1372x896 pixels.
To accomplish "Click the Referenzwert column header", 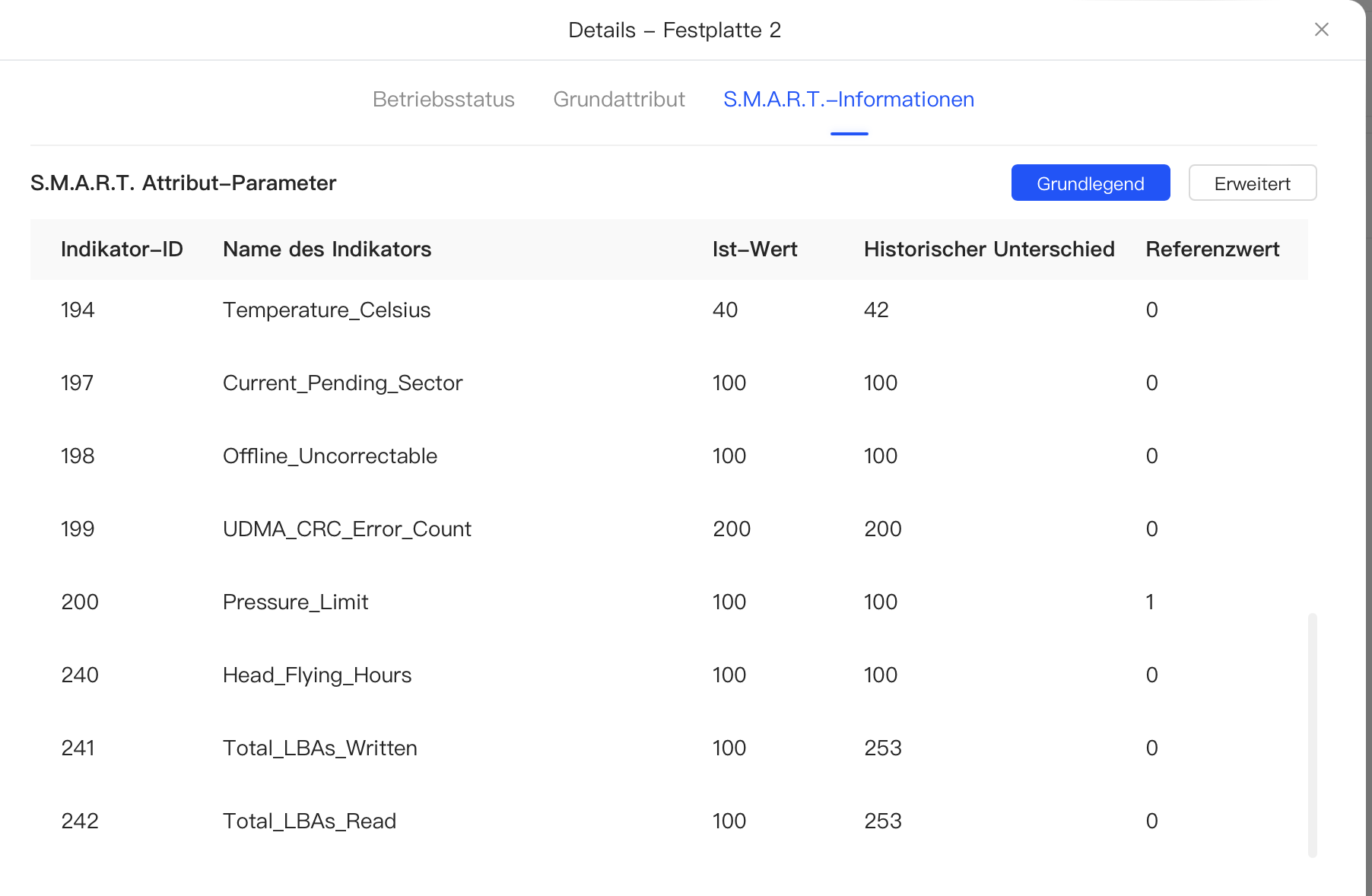I will 1212,249.
